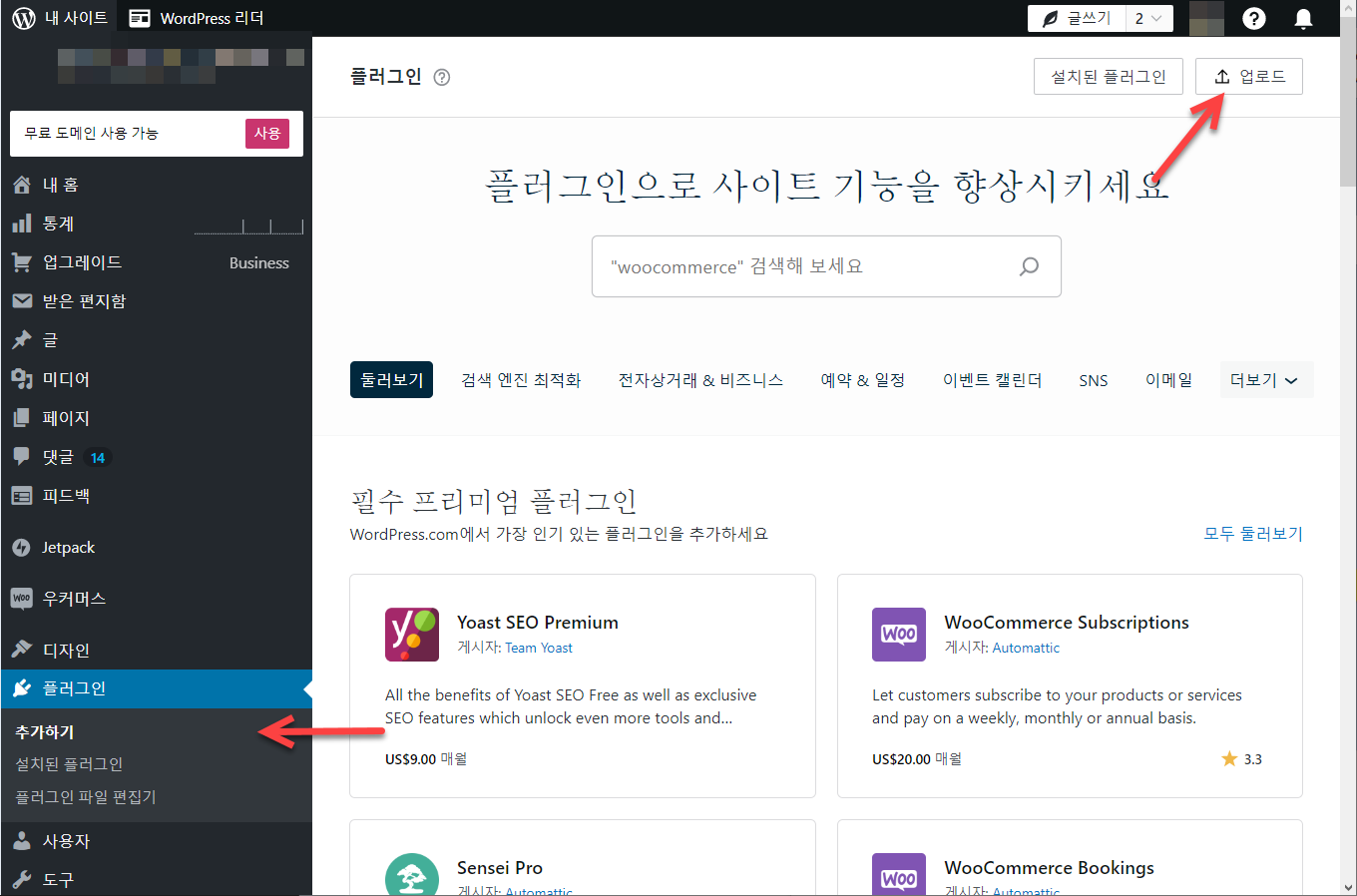Open 우커머스 via the Woo sidebar icon
The height and width of the screenshot is (896, 1357).
pos(22,598)
